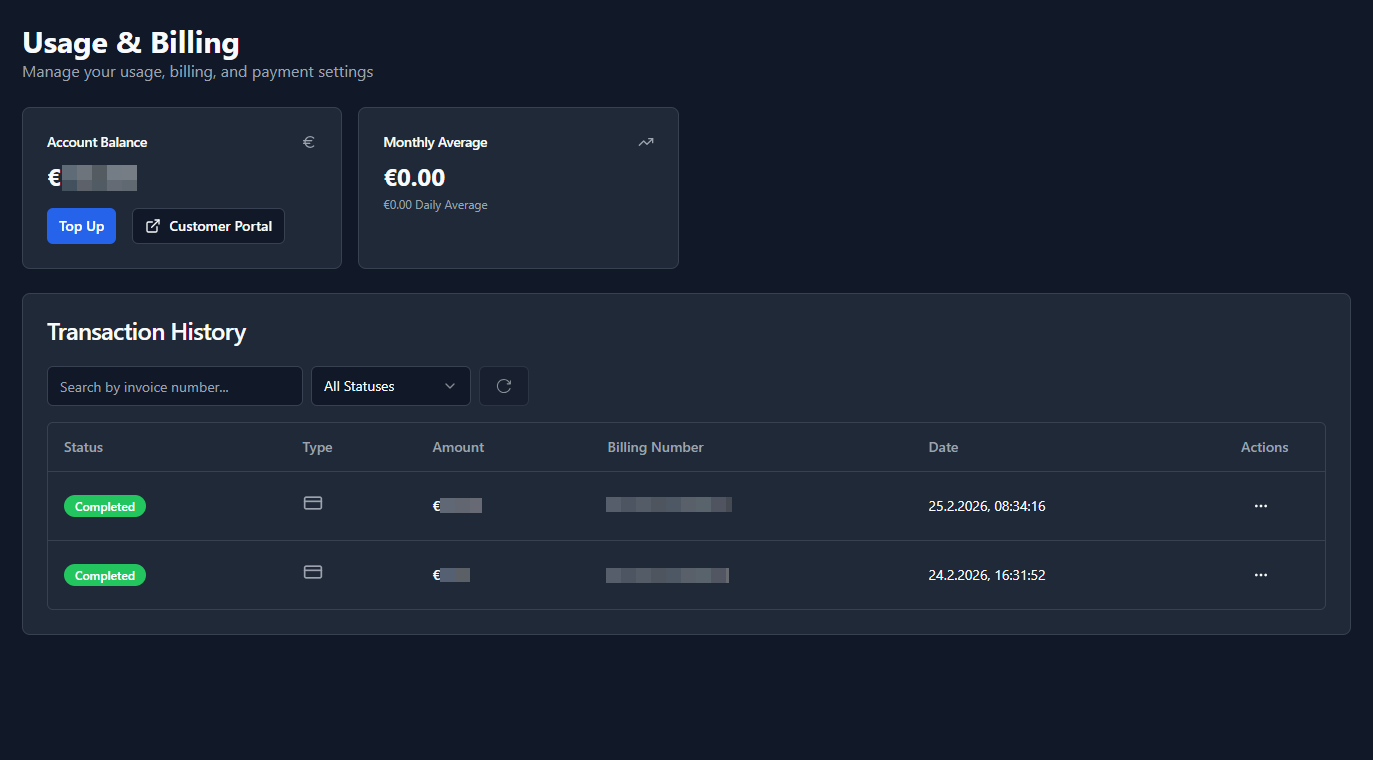The width and height of the screenshot is (1373, 760).
Task: Open actions menu for the 25.2.2026 transaction
Action: coord(1260,506)
